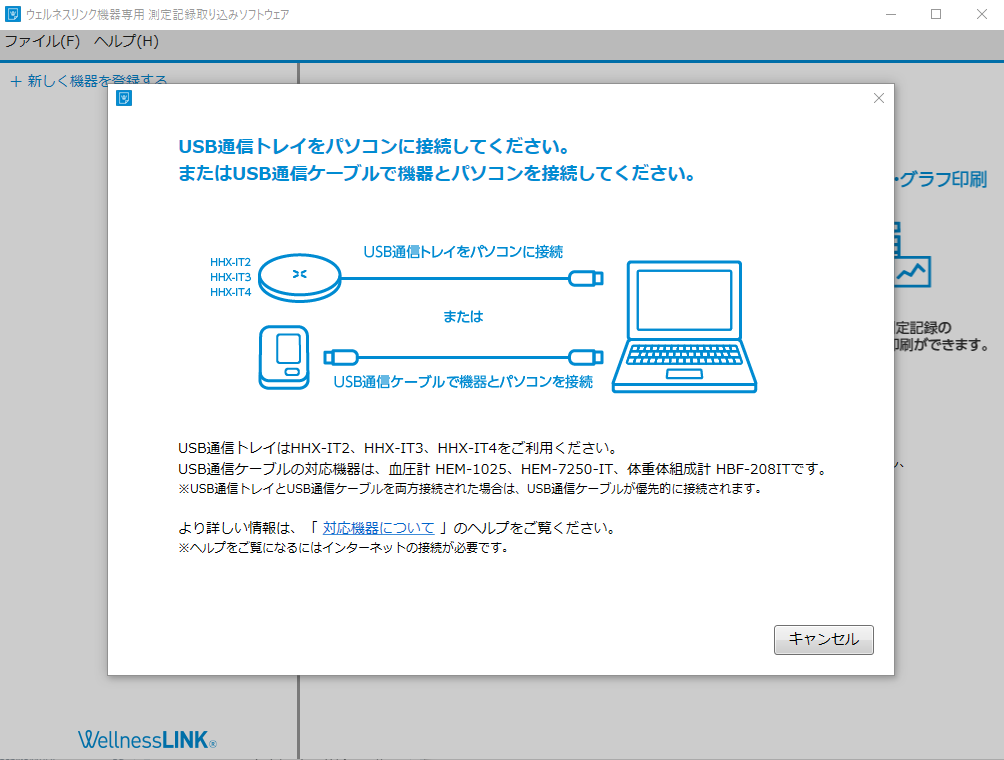The width and height of the screenshot is (1004, 760).
Task: Click the dialog's small app icon
Action: [x=124, y=98]
